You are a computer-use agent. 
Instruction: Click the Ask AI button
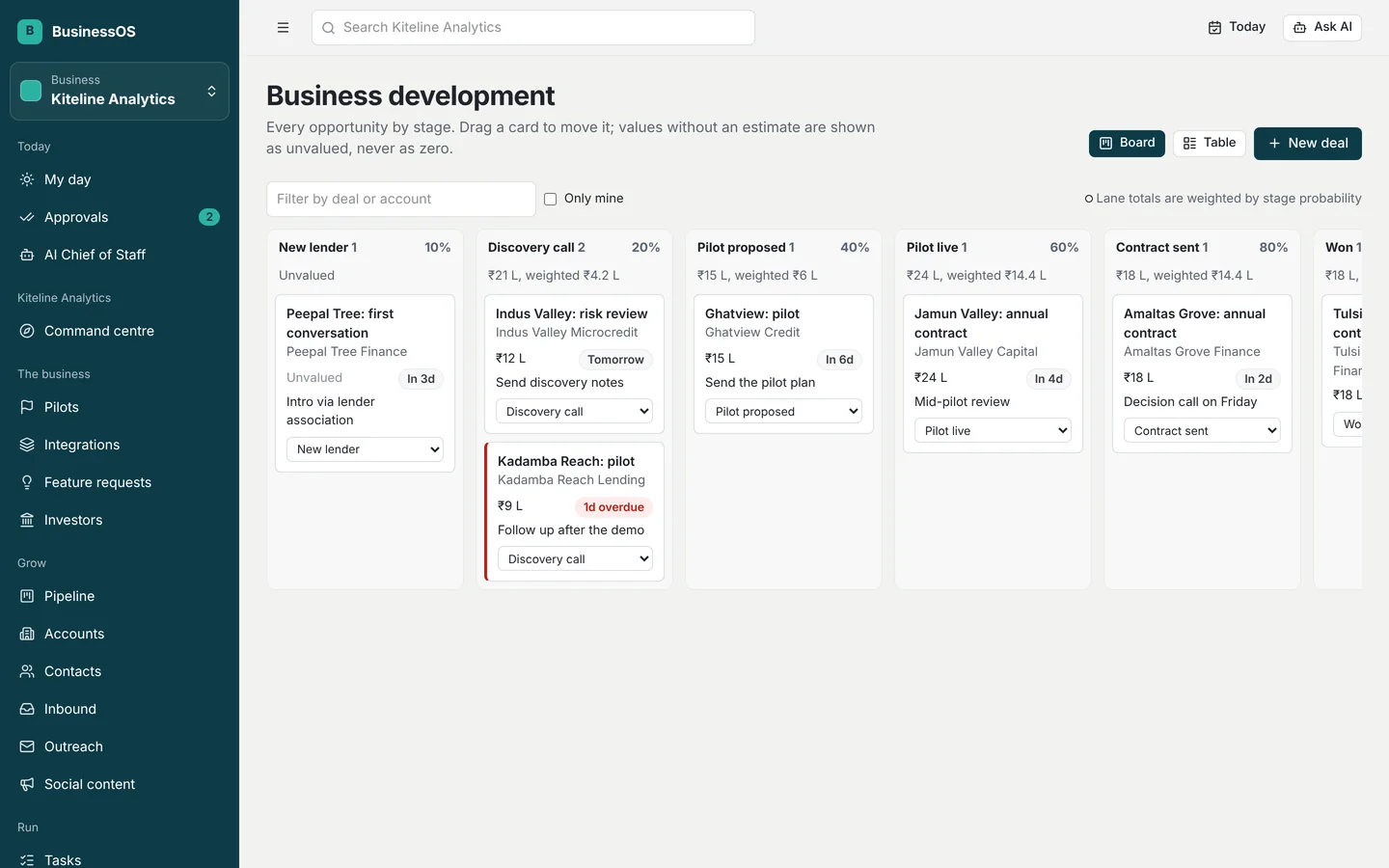click(1322, 27)
